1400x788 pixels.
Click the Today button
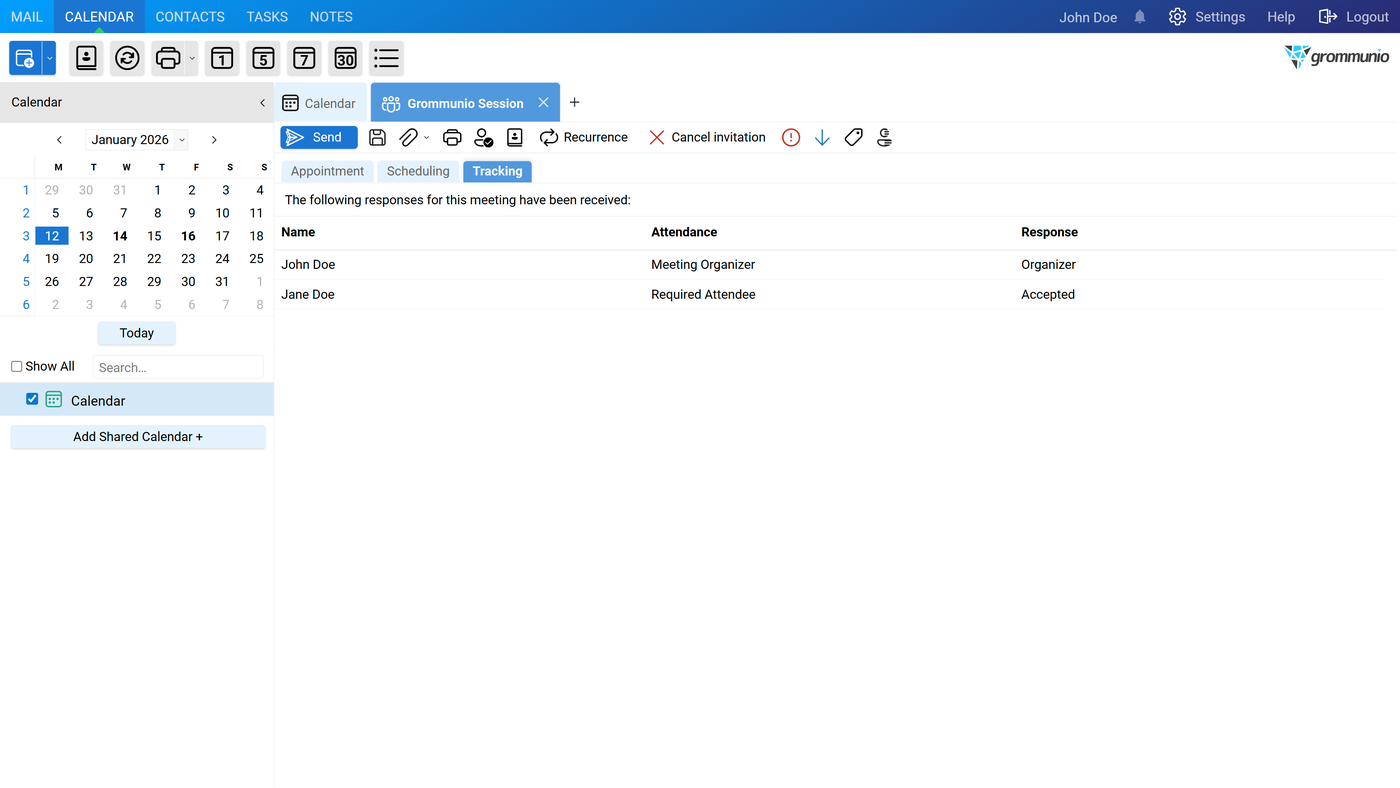pos(137,333)
